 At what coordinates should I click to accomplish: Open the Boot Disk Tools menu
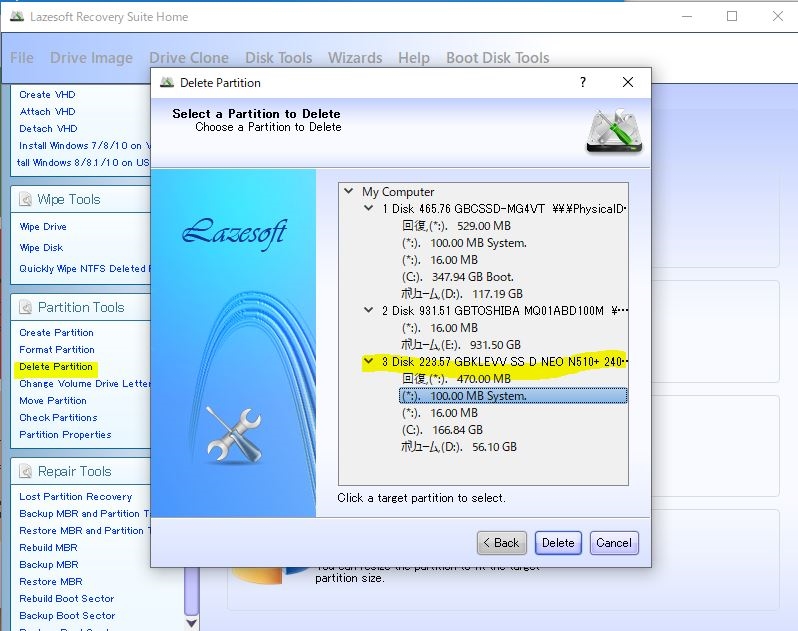tap(498, 58)
